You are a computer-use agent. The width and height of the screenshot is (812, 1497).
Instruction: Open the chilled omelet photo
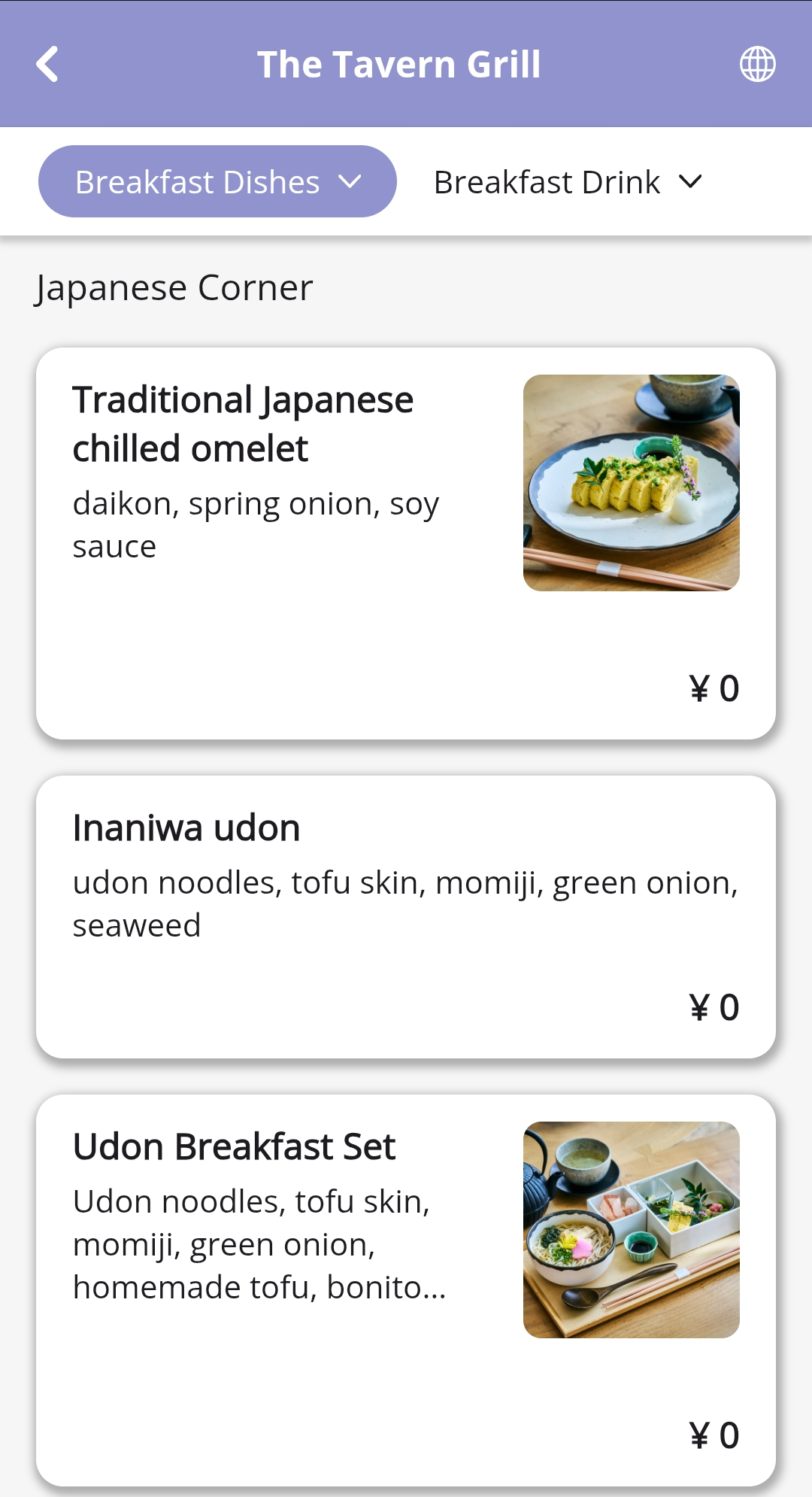tap(631, 482)
